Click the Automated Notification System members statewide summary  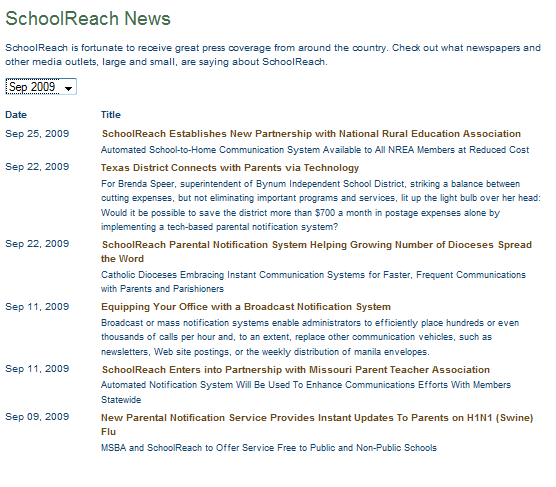click(x=306, y=392)
